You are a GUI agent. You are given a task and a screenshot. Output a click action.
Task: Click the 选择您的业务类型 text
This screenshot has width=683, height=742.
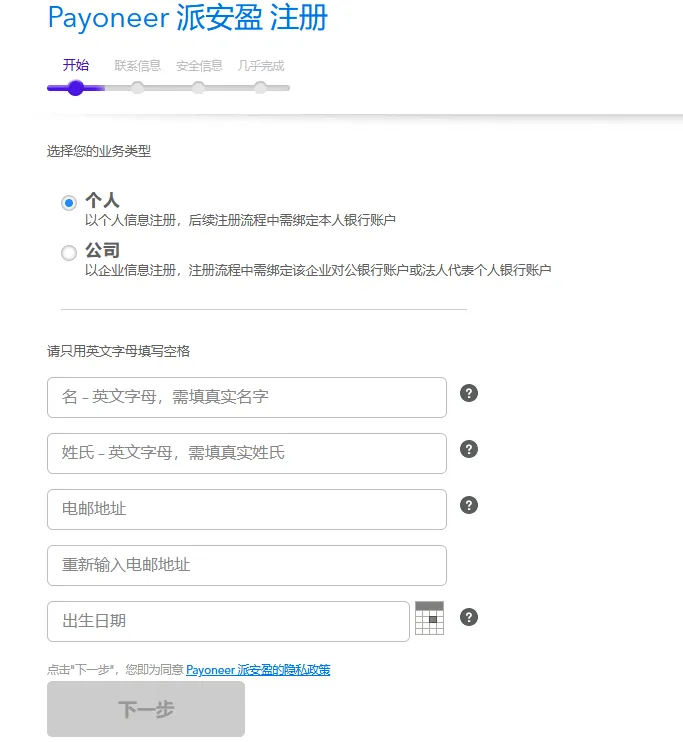coord(99,151)
